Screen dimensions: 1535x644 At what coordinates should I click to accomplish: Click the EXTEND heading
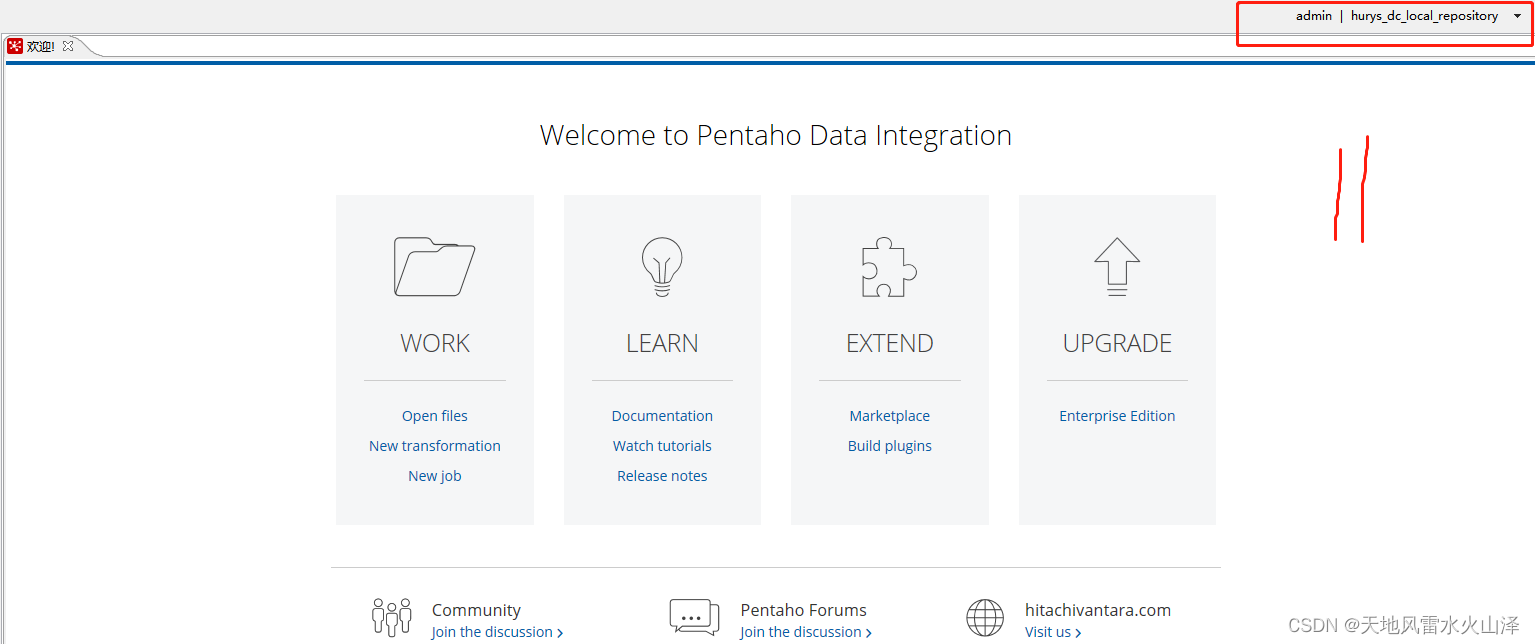(x=890, y=343)
